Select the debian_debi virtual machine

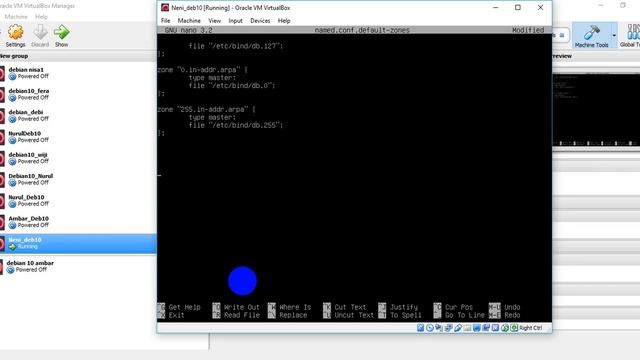(78, 116)
